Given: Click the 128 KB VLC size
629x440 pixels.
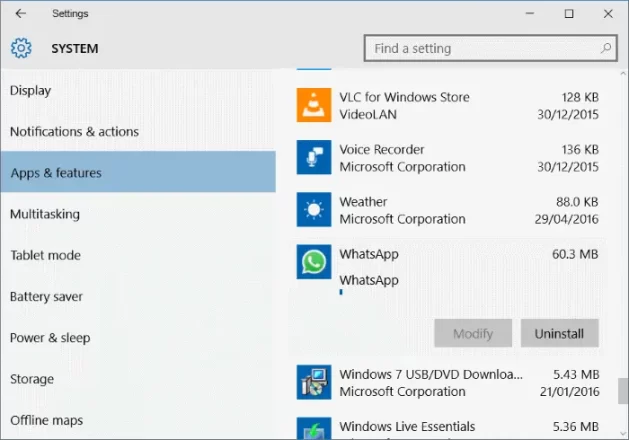Looking at the screenshot, I should point(580,97).
